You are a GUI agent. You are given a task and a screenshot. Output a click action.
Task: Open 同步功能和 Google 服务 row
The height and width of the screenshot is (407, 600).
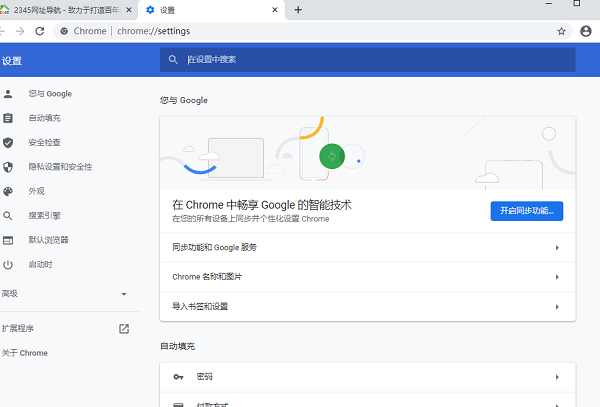[367, 247]
